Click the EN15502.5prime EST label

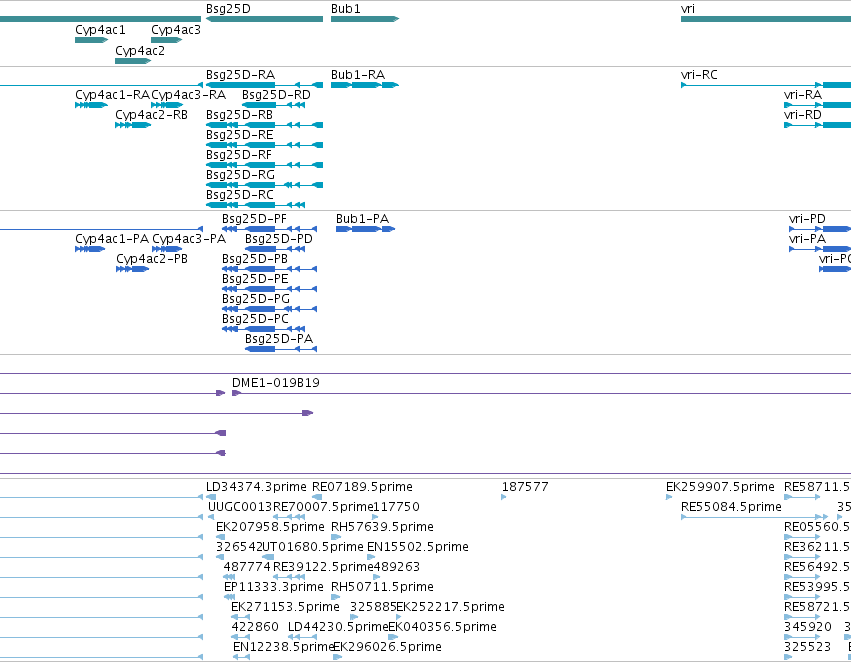418,547
